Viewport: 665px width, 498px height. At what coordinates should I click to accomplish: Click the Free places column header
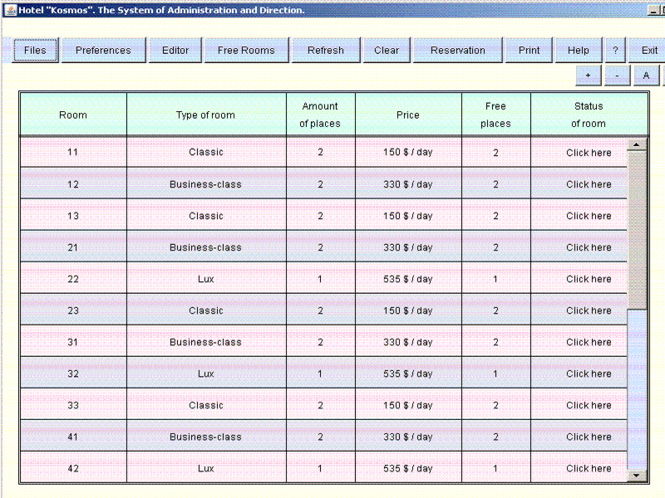(x=496, y=115)
